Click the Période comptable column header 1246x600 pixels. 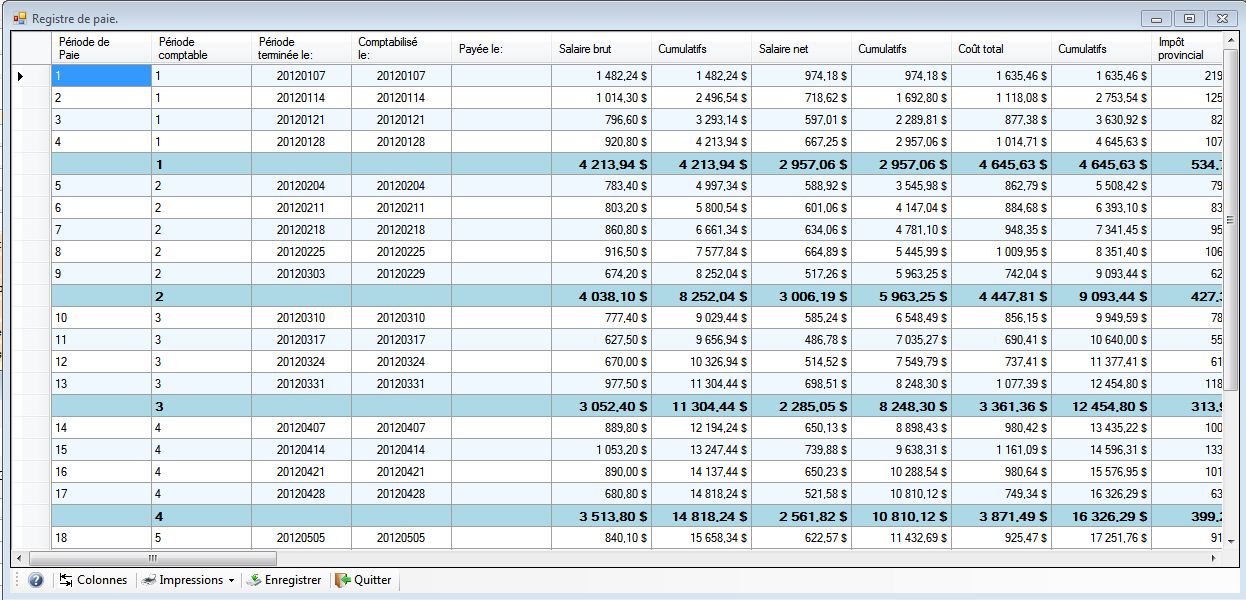click(x=201, y=48)
